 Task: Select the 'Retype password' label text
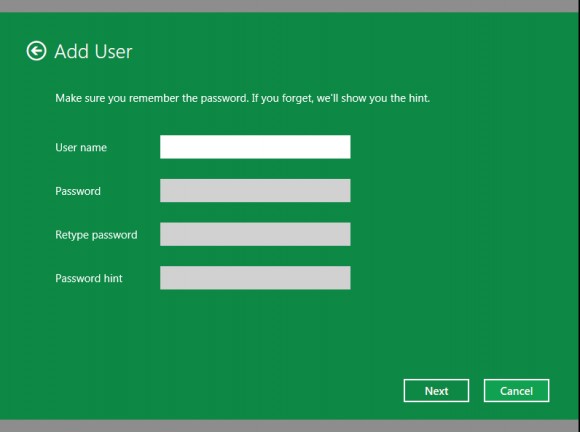coord(96,235)
